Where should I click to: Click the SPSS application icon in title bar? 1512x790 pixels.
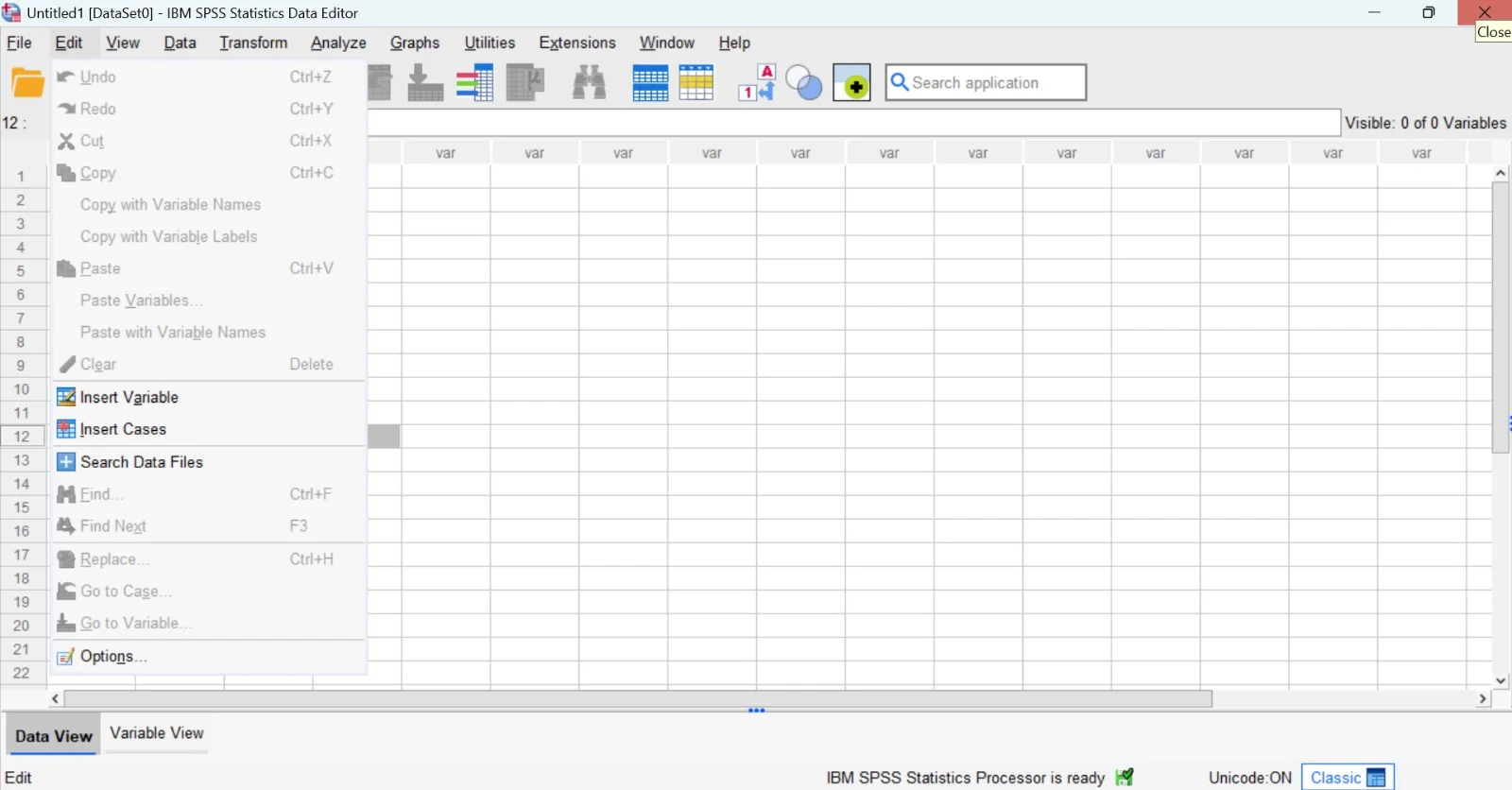pos(11,12)
